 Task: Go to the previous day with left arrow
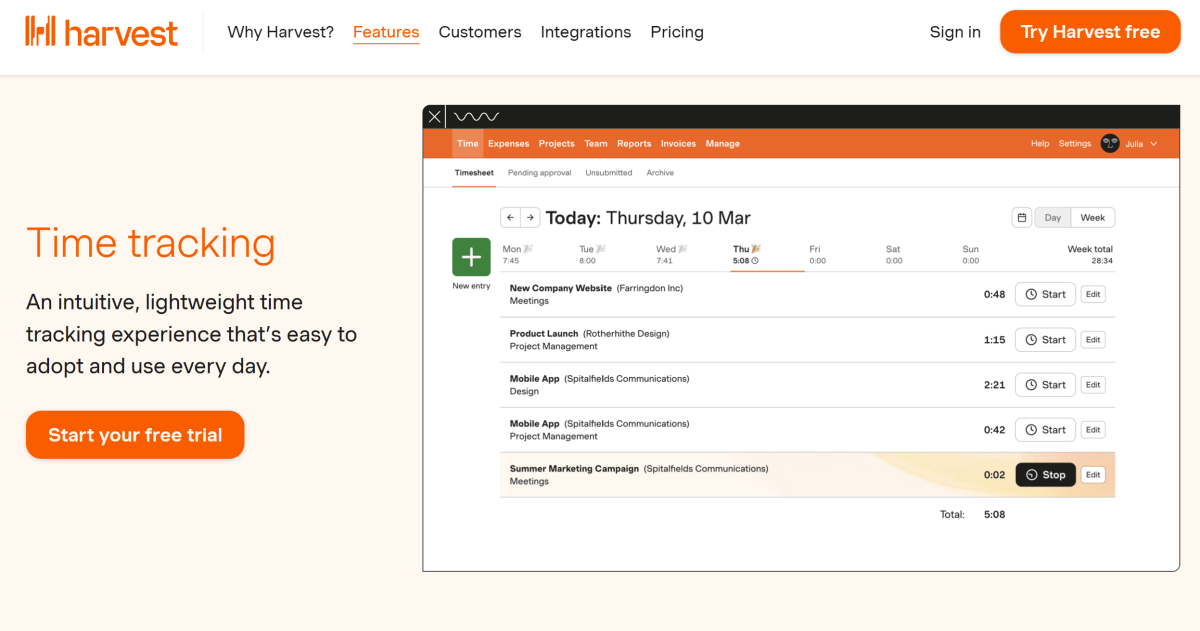(510, 217)
